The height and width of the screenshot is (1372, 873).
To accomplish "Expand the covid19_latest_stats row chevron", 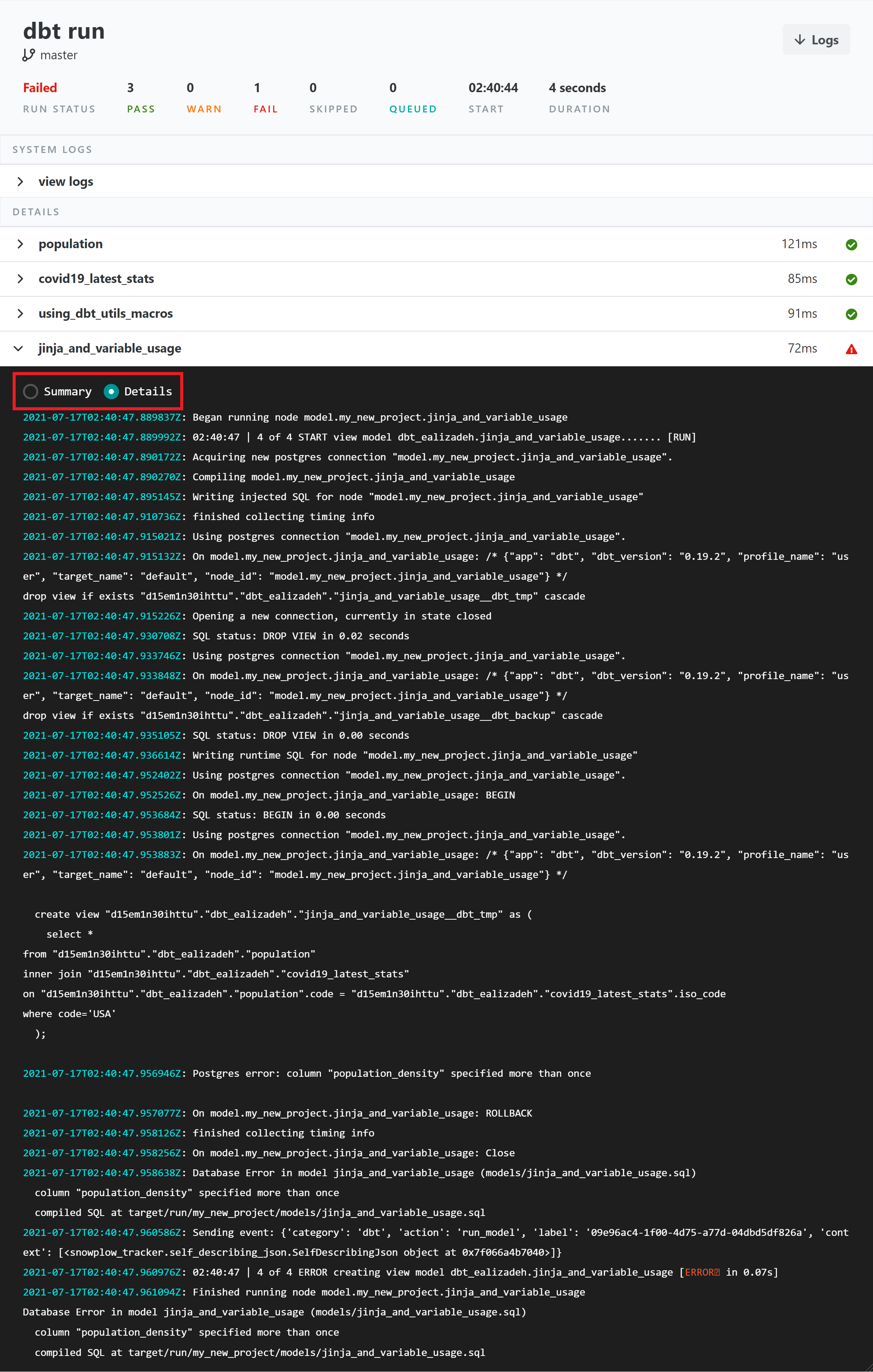I will (21, 279).
